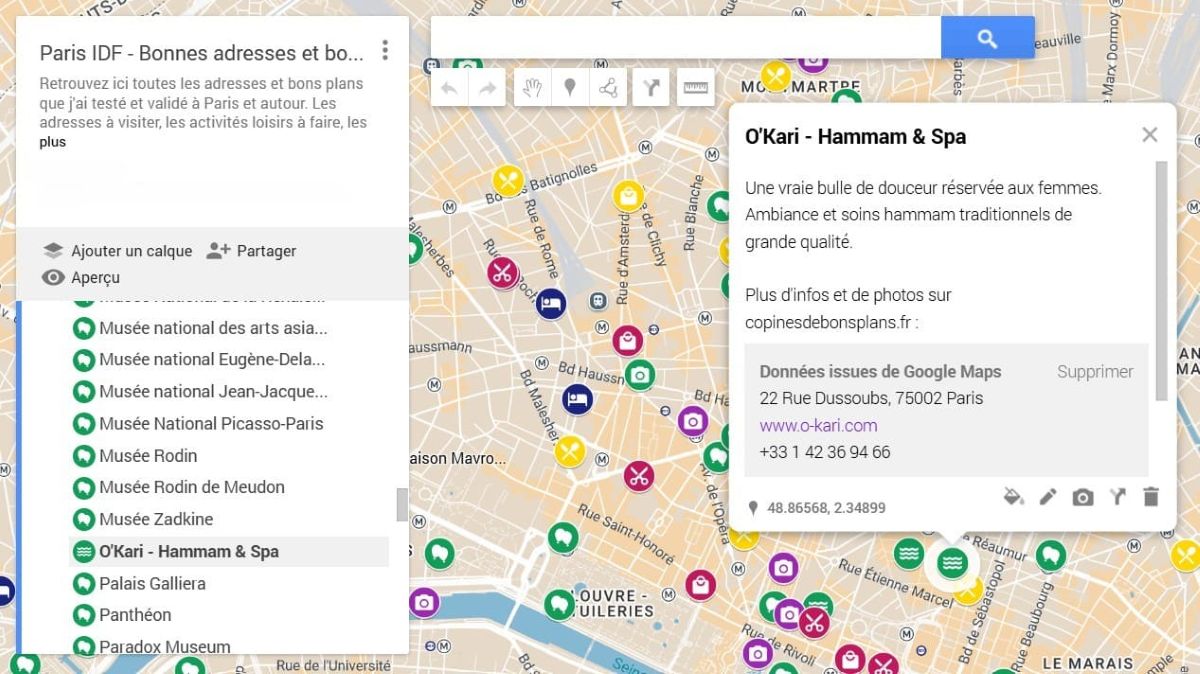The height and width of the screenshot is (674, 1200).
Task: Click the trash delete icon in popup
Action: 1151,497
